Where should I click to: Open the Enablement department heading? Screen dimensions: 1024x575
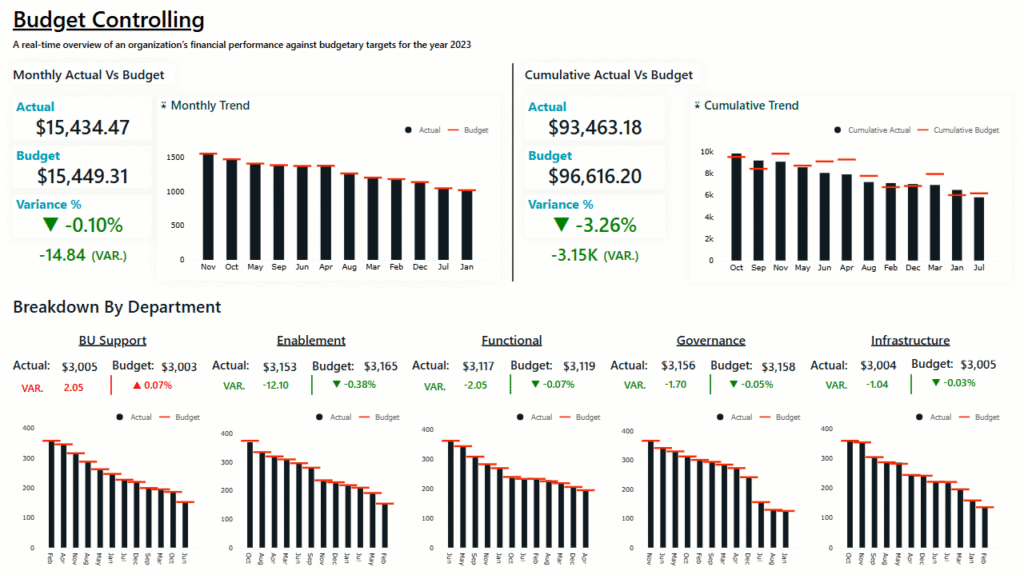coord(311,341)
